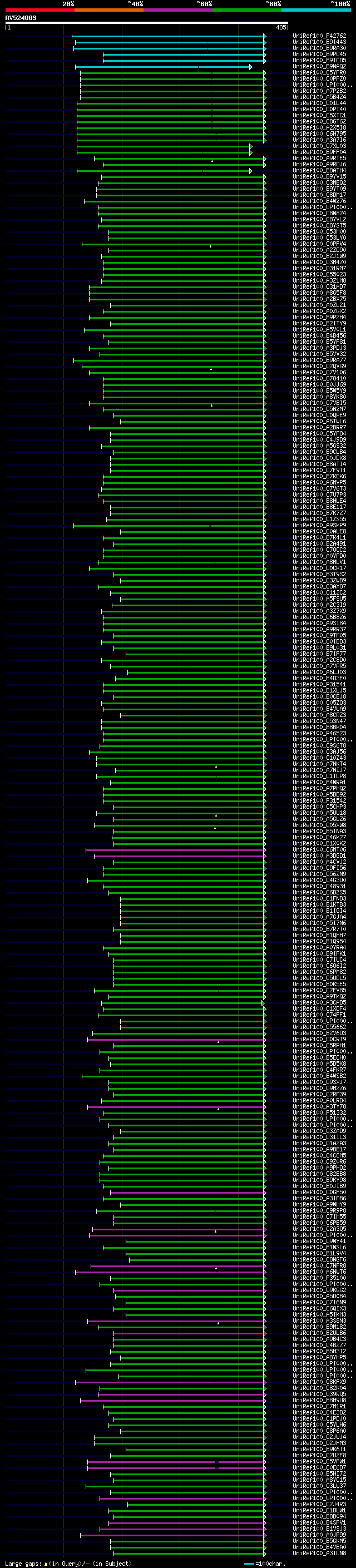Select hit UniRef100_O78410

pyautogui.click(x=319, y=379)
